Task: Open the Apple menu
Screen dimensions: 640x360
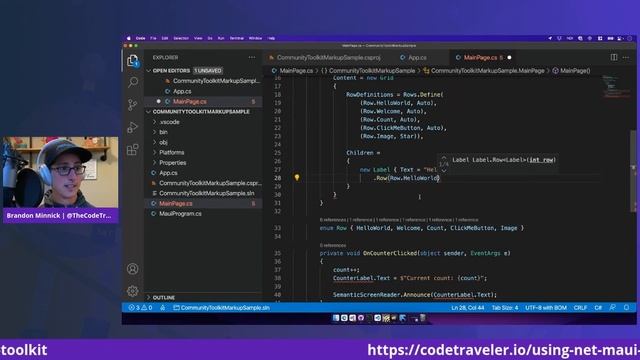Action: pyautogui.click(x=129, y=38)
